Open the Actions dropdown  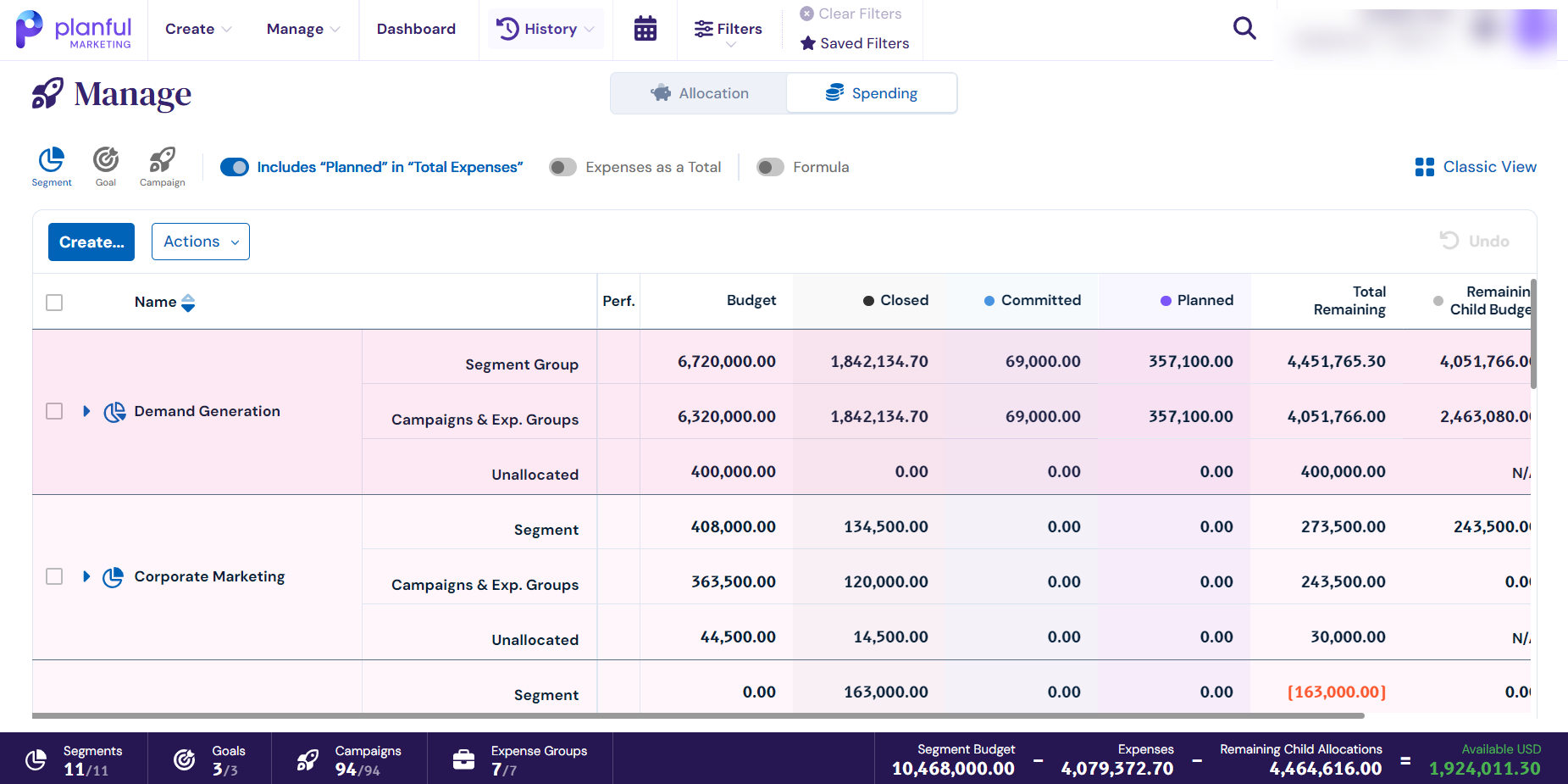(x=201, y=242)
